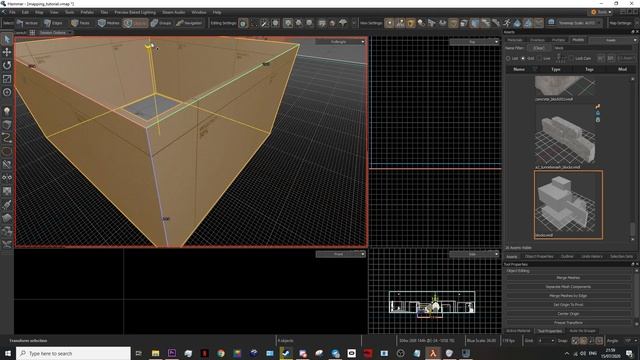Click the grid icon left of Session Options
The image size is (640, 360).
click(32, 32)
